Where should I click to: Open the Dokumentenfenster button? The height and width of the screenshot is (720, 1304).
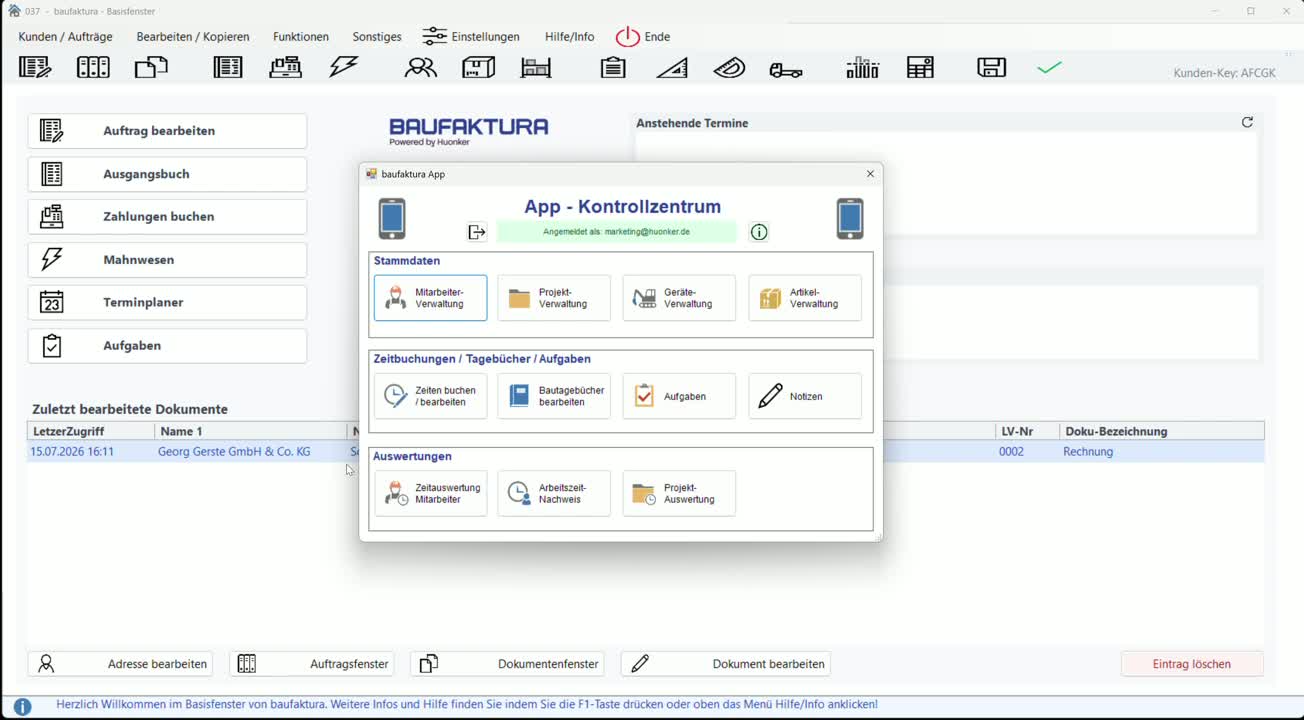(x=508, y=664)
